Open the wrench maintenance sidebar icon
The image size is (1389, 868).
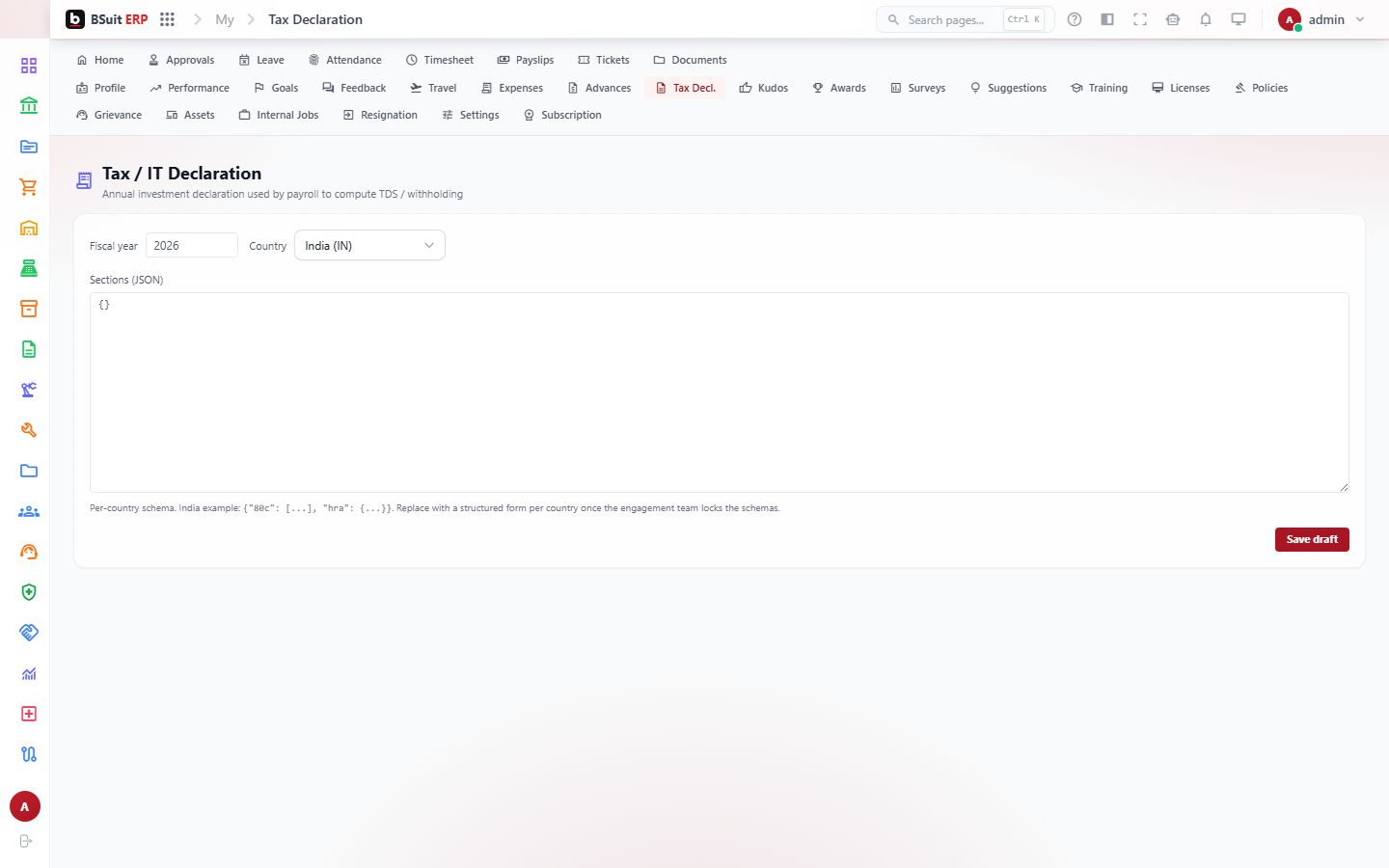(x=29, y=430)
